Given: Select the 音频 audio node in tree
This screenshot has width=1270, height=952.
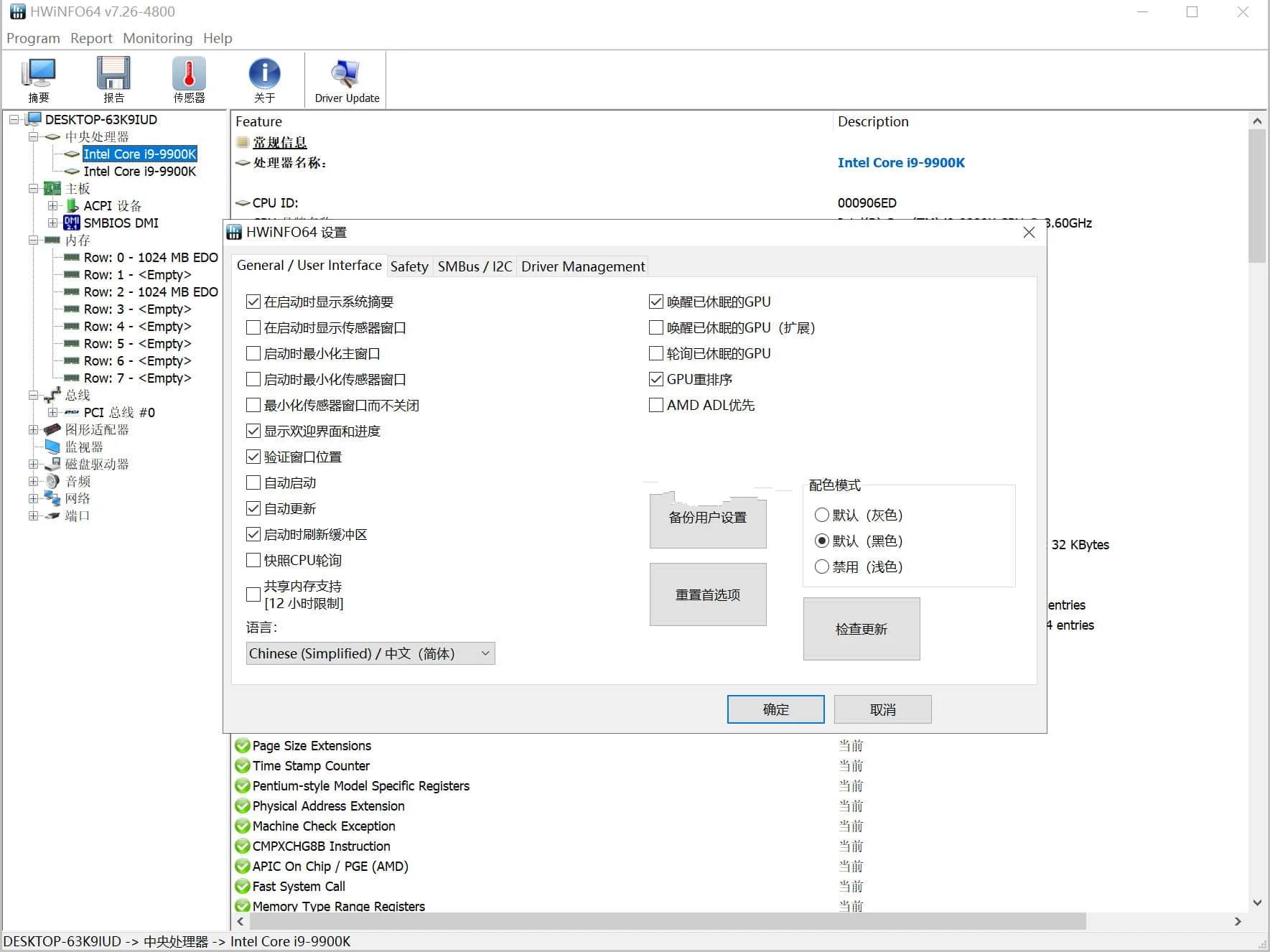Looking at the screenshot, I should click(x=78, y=481).
